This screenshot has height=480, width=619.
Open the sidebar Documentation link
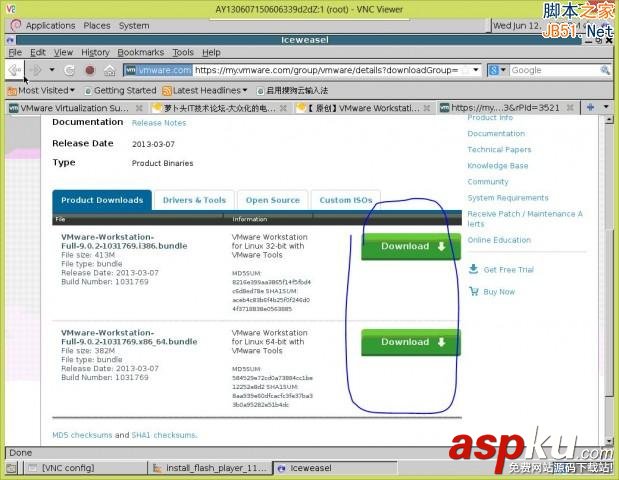click(x=496, y=134)
